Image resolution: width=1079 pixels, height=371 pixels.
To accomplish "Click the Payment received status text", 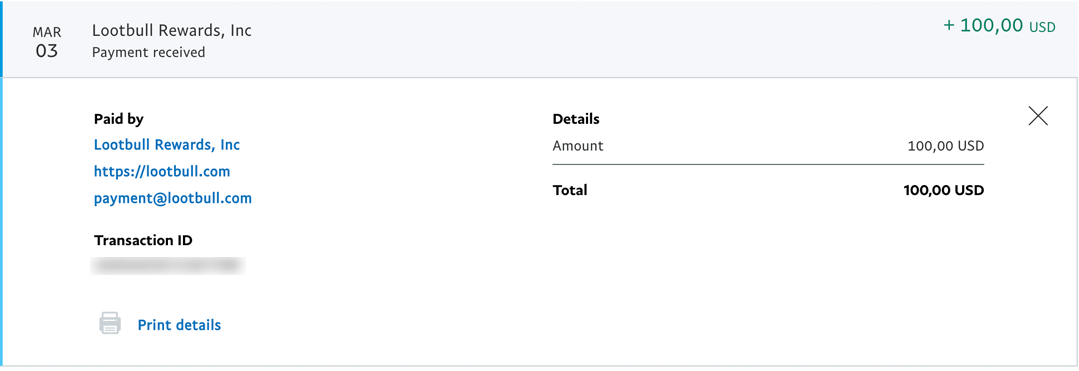I will (x=149, y=52).
